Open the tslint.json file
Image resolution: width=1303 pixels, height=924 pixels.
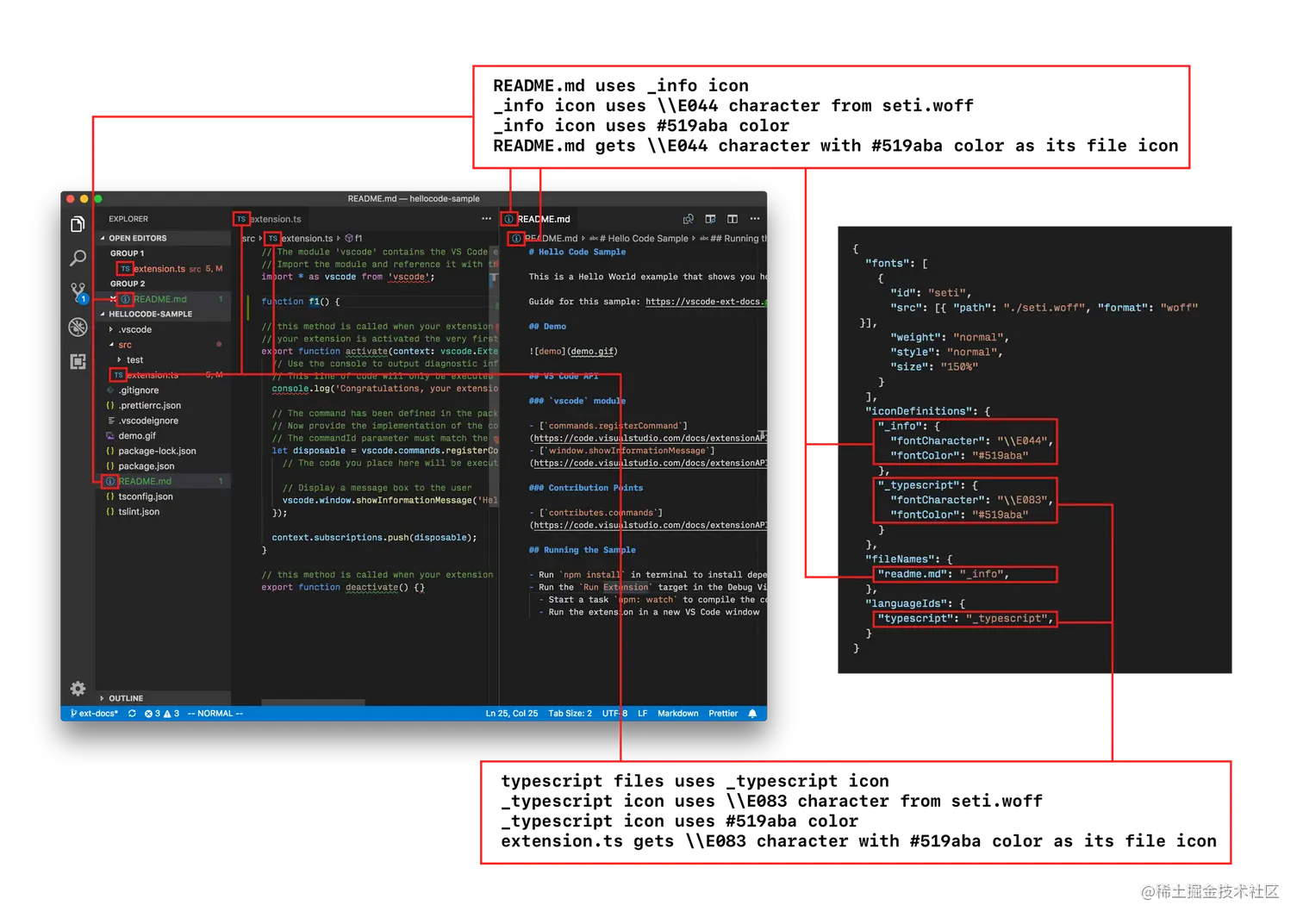point(164,512)
